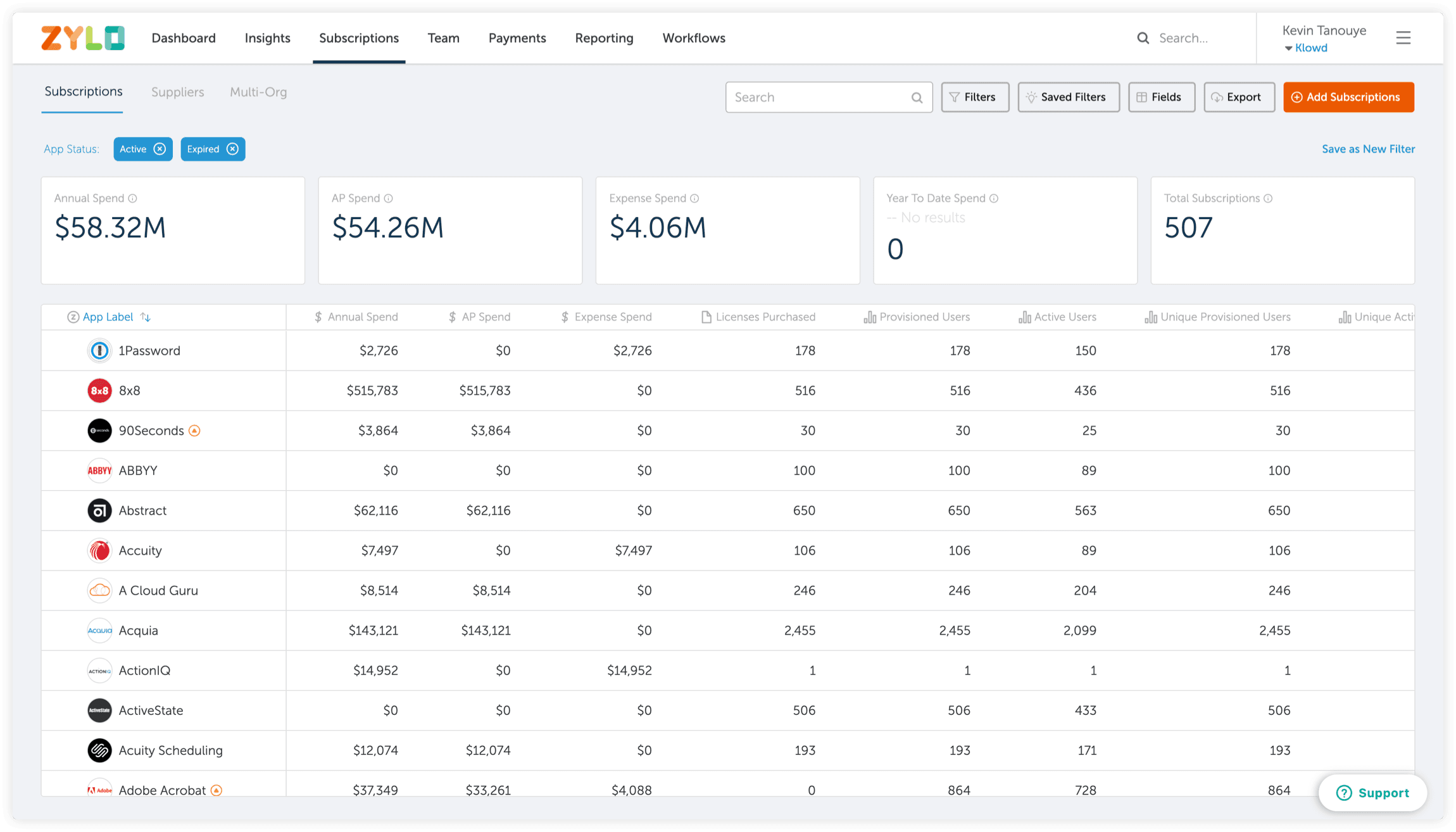Go to the Insights menu

pos(267,38)
